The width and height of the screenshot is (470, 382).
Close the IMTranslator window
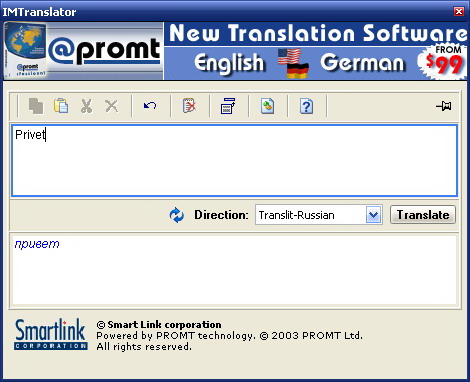point(459,12)
